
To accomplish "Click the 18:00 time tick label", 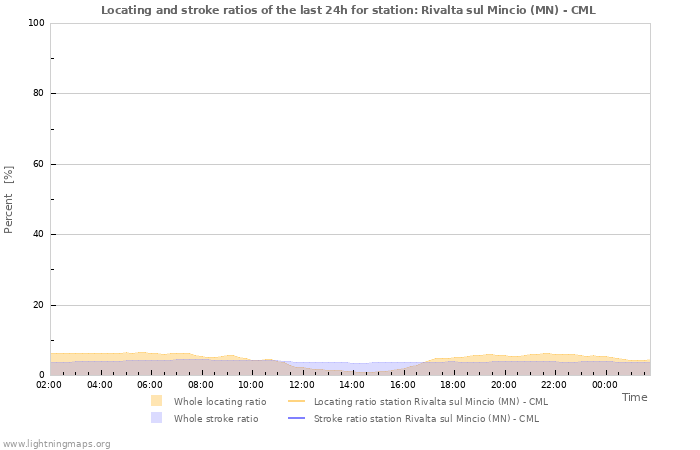I will coord(453,384).
